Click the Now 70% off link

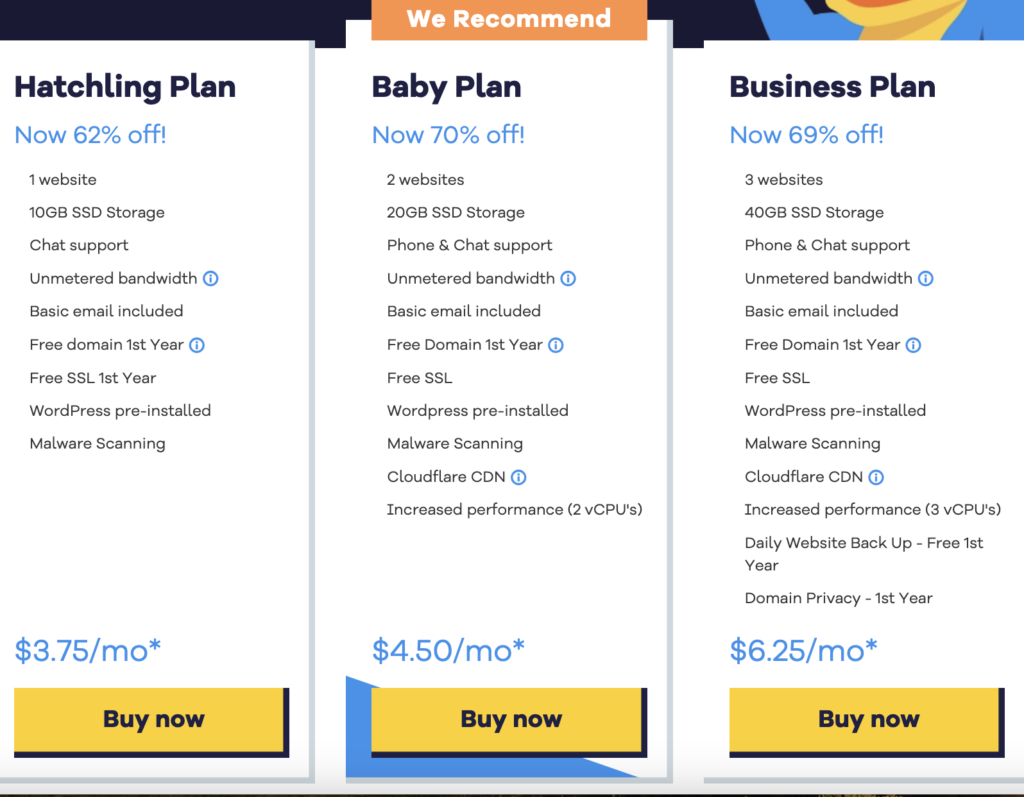coord(447,135)
